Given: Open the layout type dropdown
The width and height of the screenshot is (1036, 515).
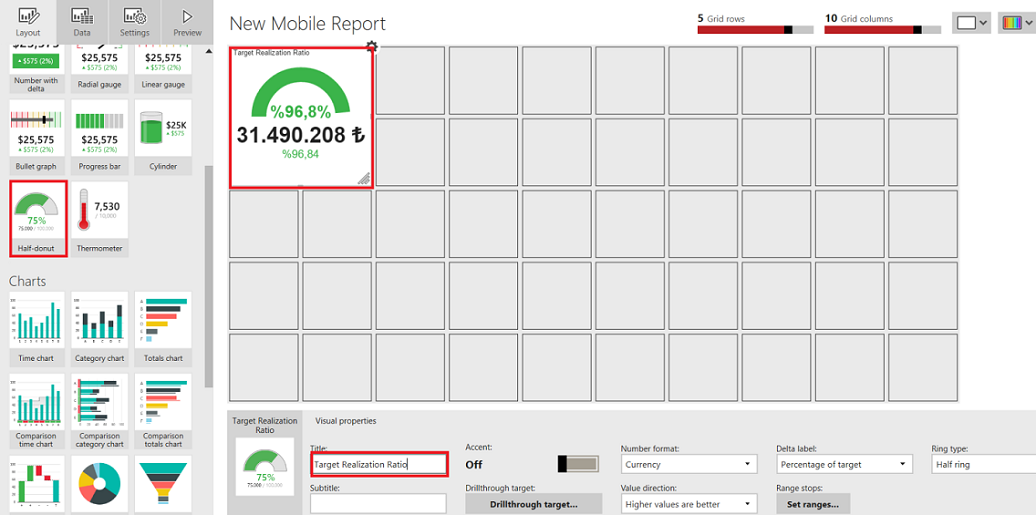Looking at the screenshot, I should (971, 22).
